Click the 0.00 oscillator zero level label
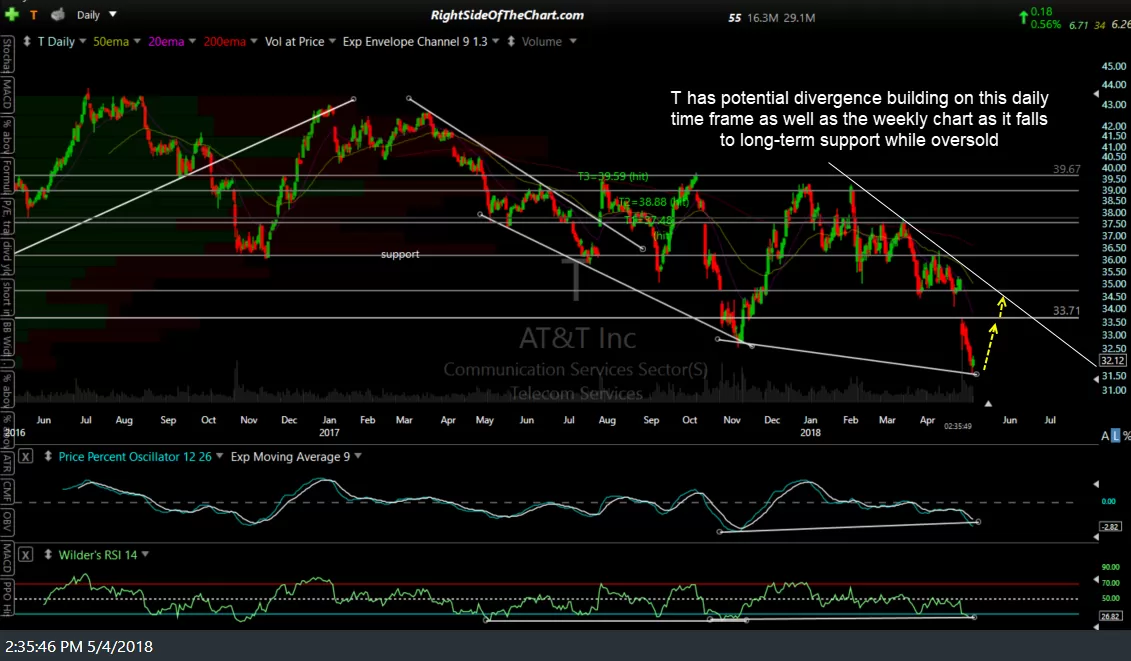Image resolution: width=1131 pixels, height=661 pixels. [1109, 501]
